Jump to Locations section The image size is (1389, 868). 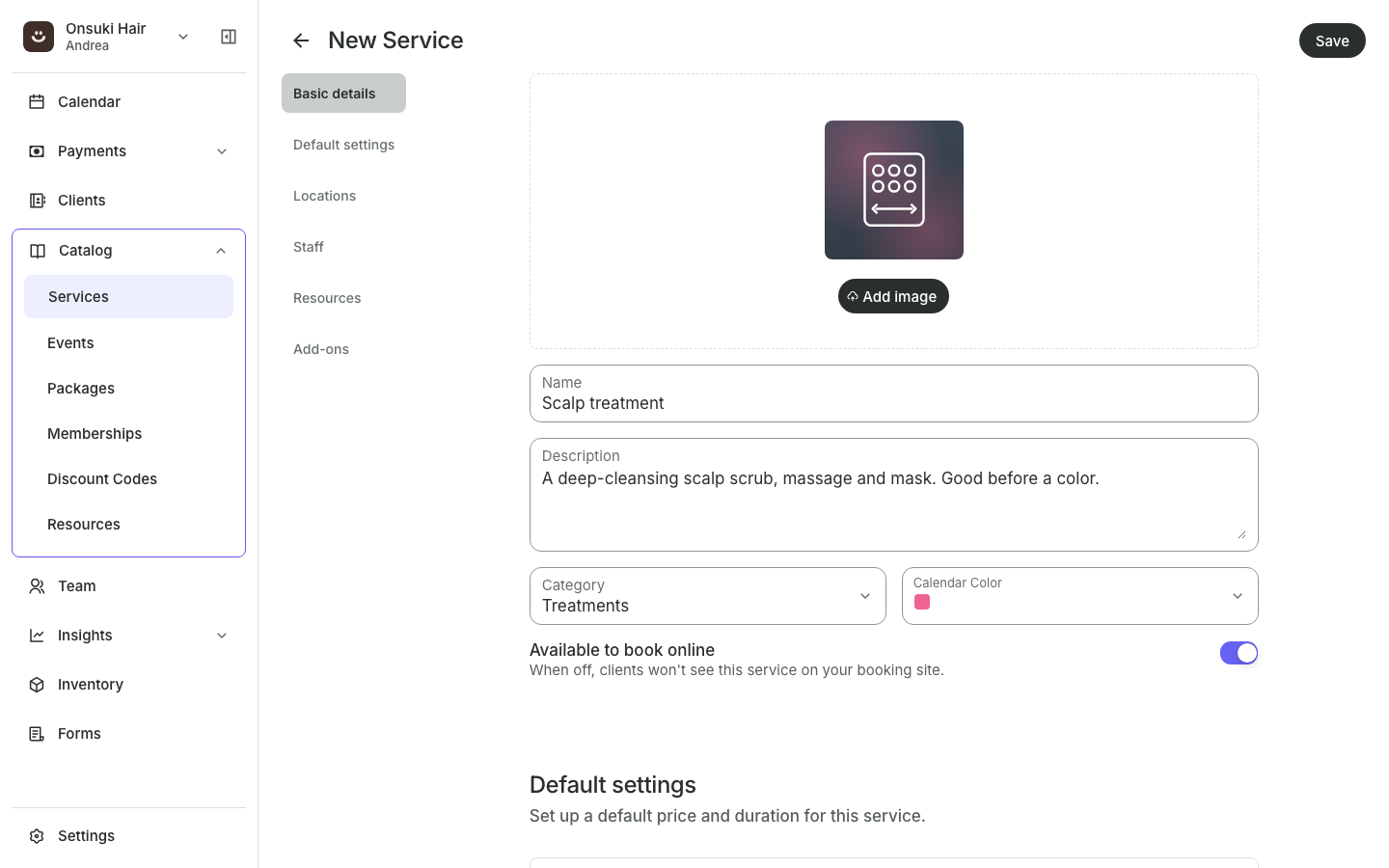tap(324, 196)
